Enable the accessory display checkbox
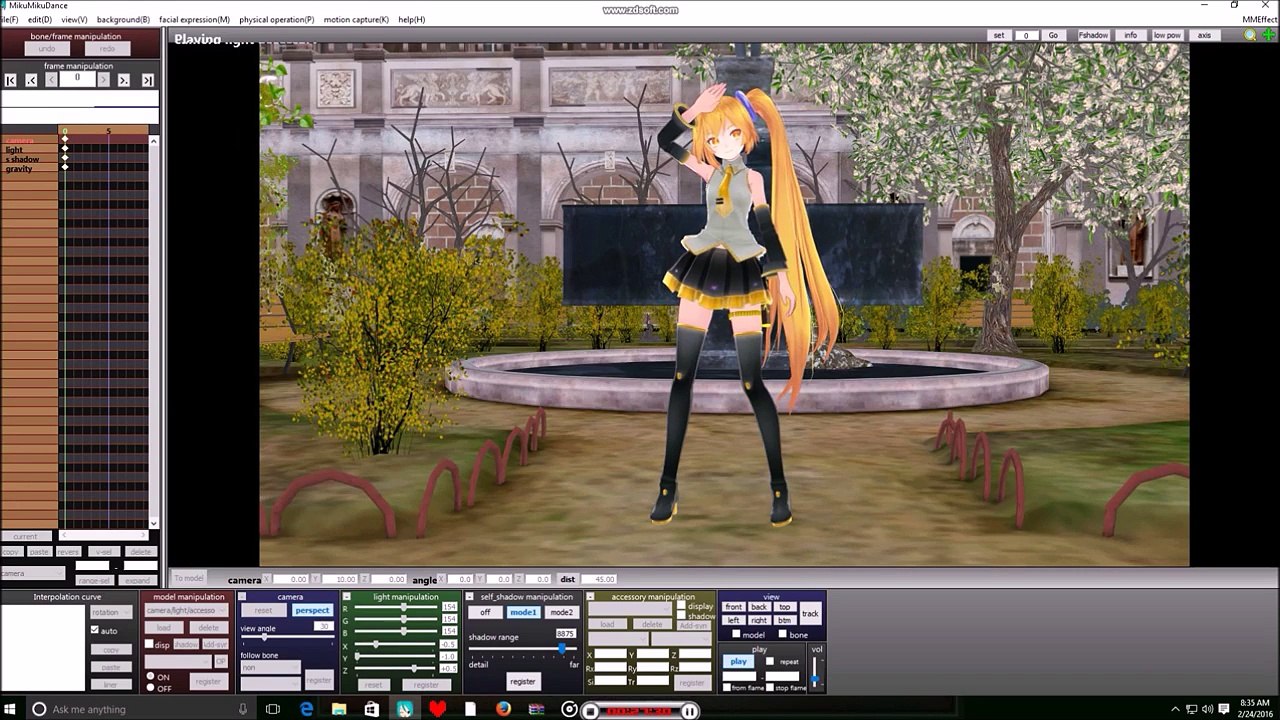Viewport: 1280px width, 720px height. (x=682, y=605)
